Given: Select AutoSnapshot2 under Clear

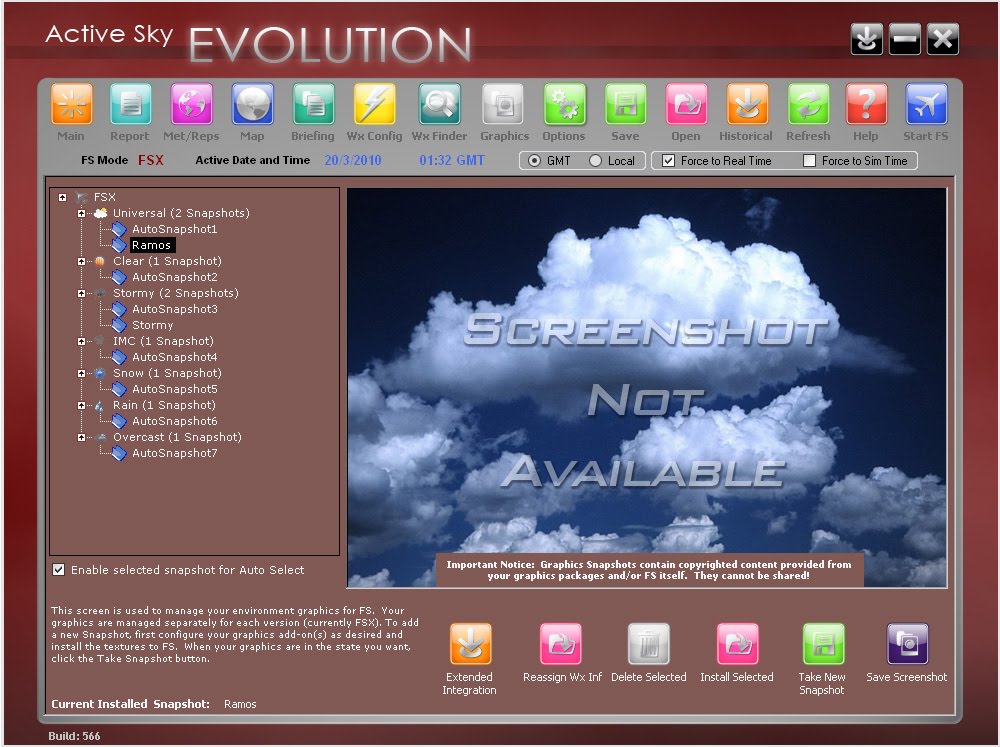Looking at the screenshot, I should tap(174, 277).
